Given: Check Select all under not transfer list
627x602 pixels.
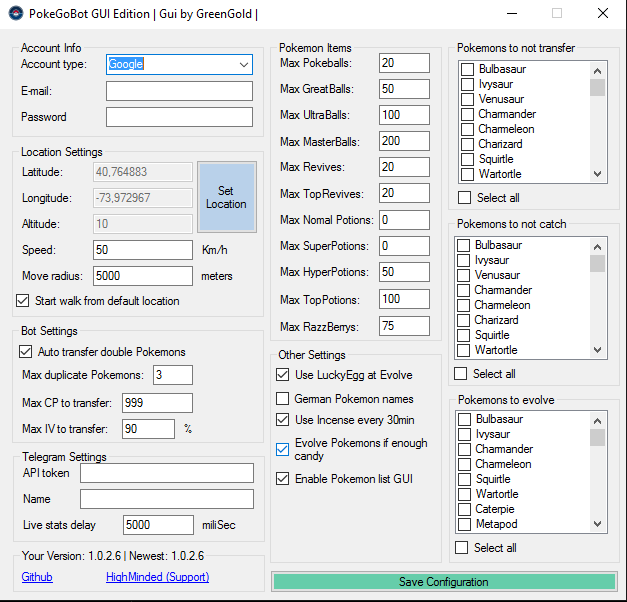Looking at the screenshot, I should click(x=464, y=198).
